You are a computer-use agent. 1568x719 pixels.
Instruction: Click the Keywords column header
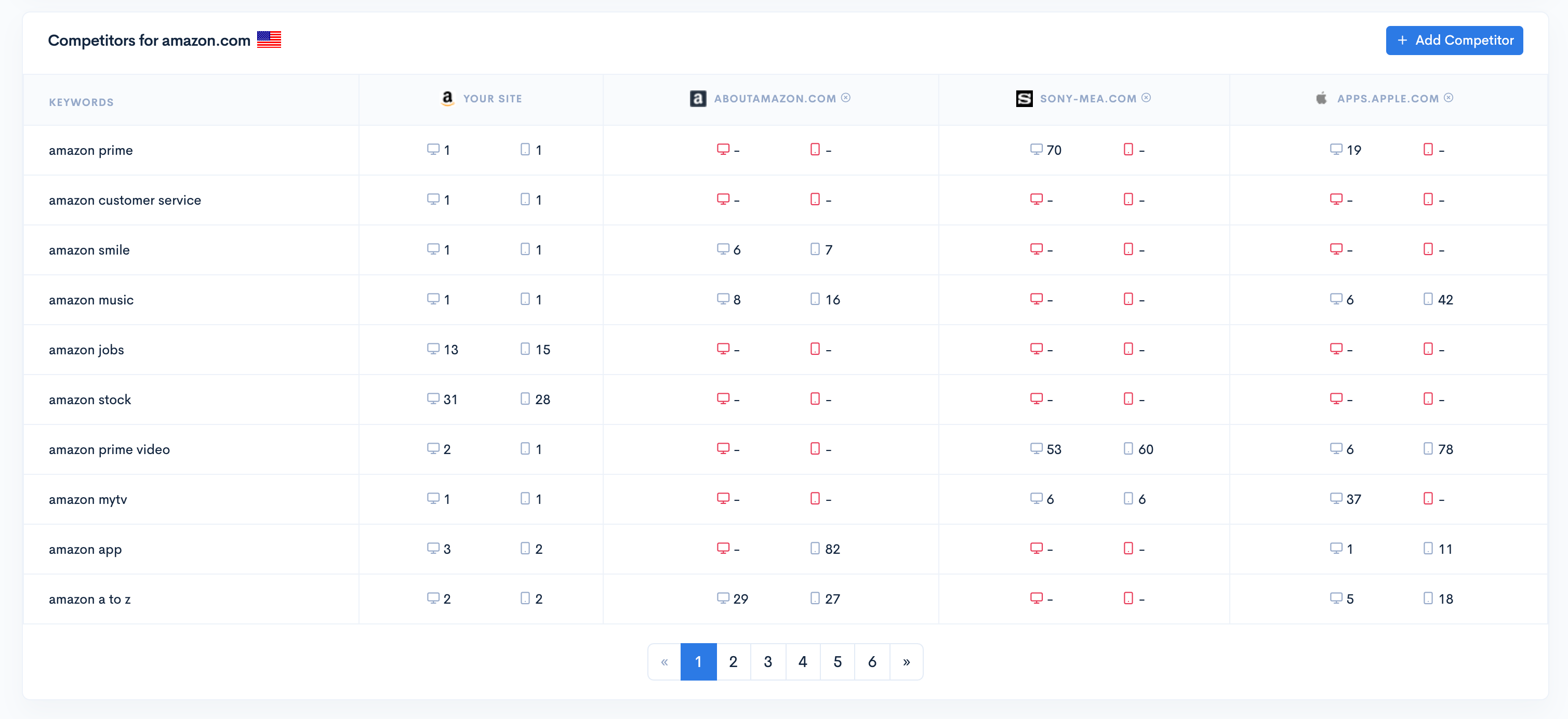[81, 102]
